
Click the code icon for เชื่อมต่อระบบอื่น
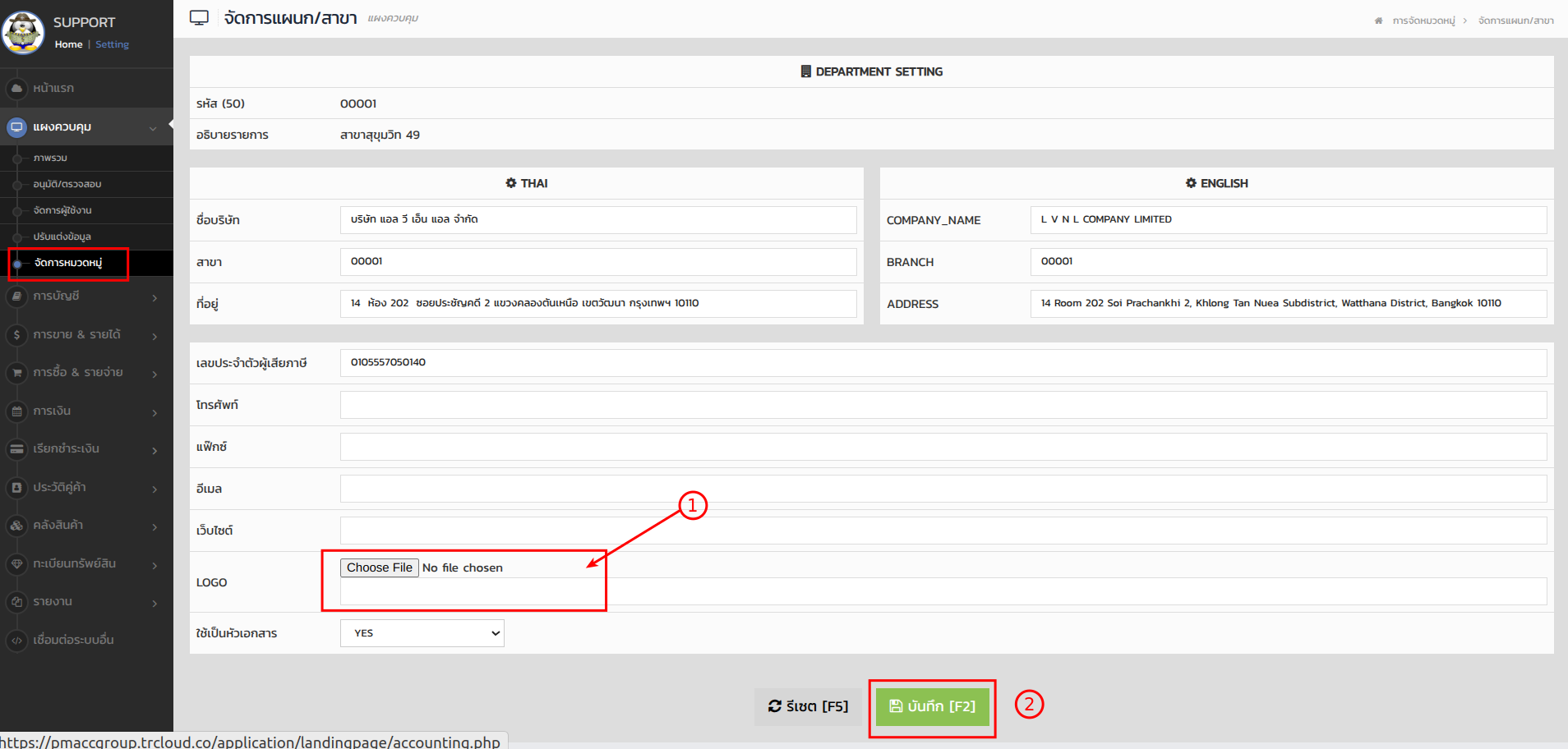pos(16,641)
